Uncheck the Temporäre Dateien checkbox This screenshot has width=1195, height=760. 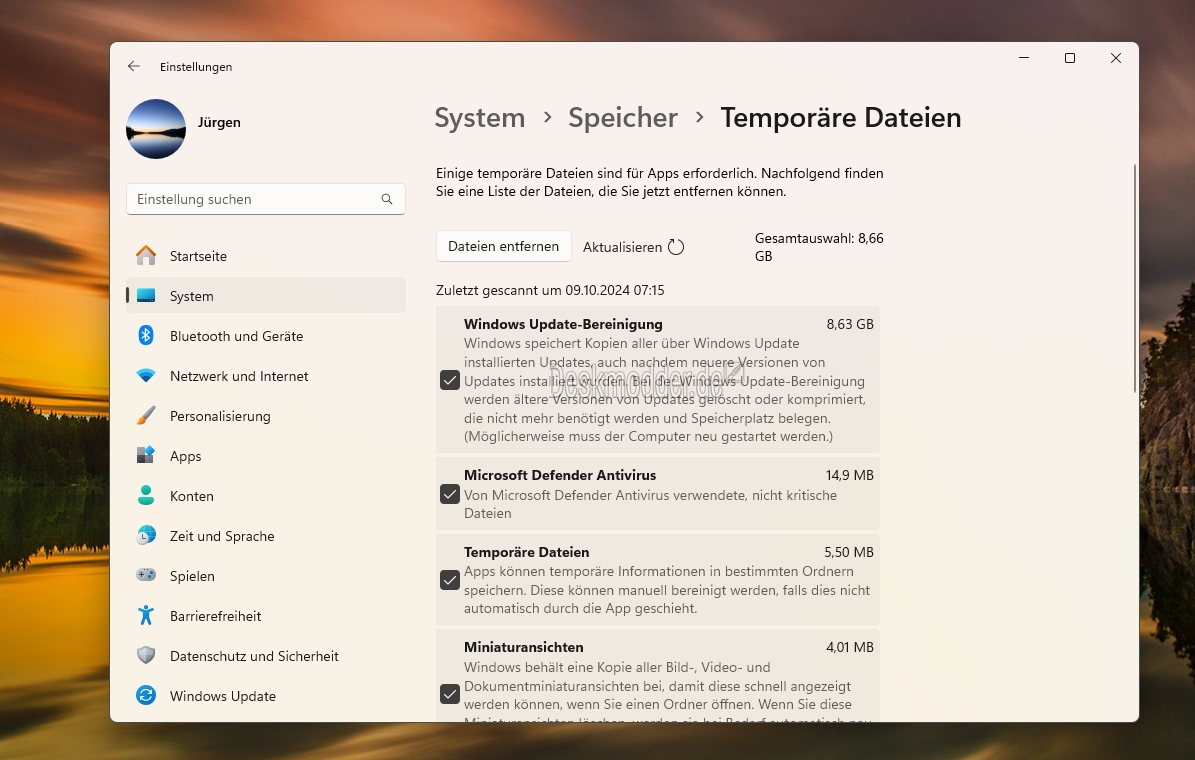[x=450, y=580]
